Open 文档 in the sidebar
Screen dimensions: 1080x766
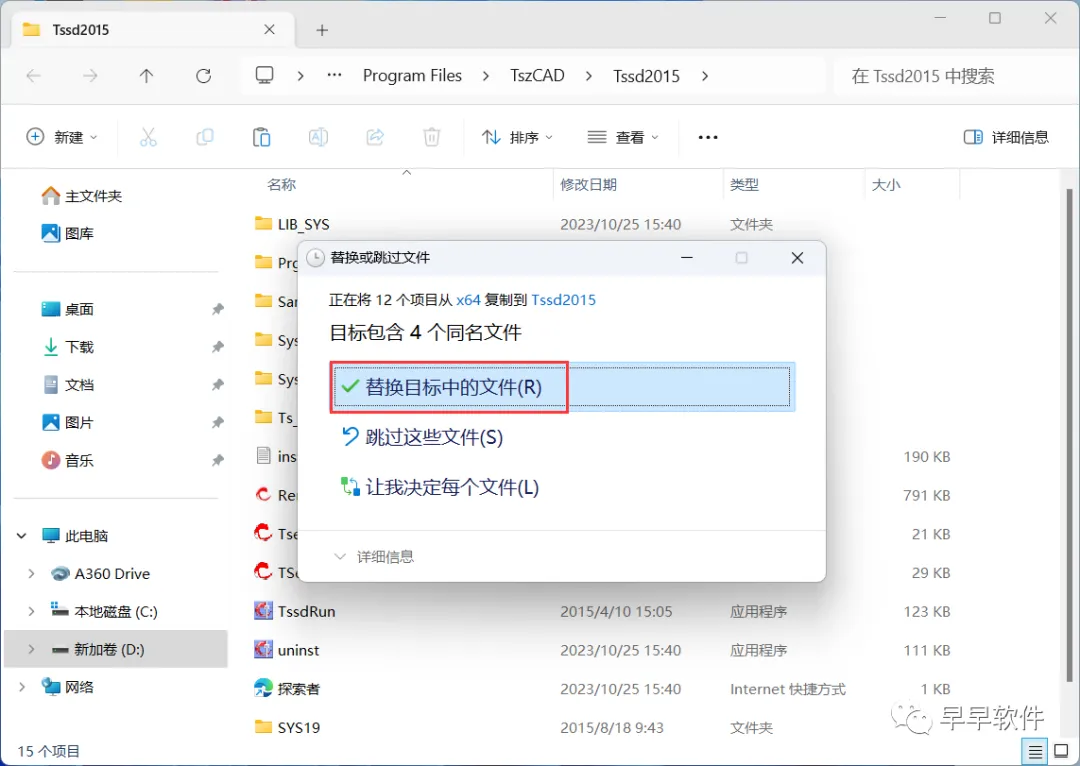pos(68,384)
